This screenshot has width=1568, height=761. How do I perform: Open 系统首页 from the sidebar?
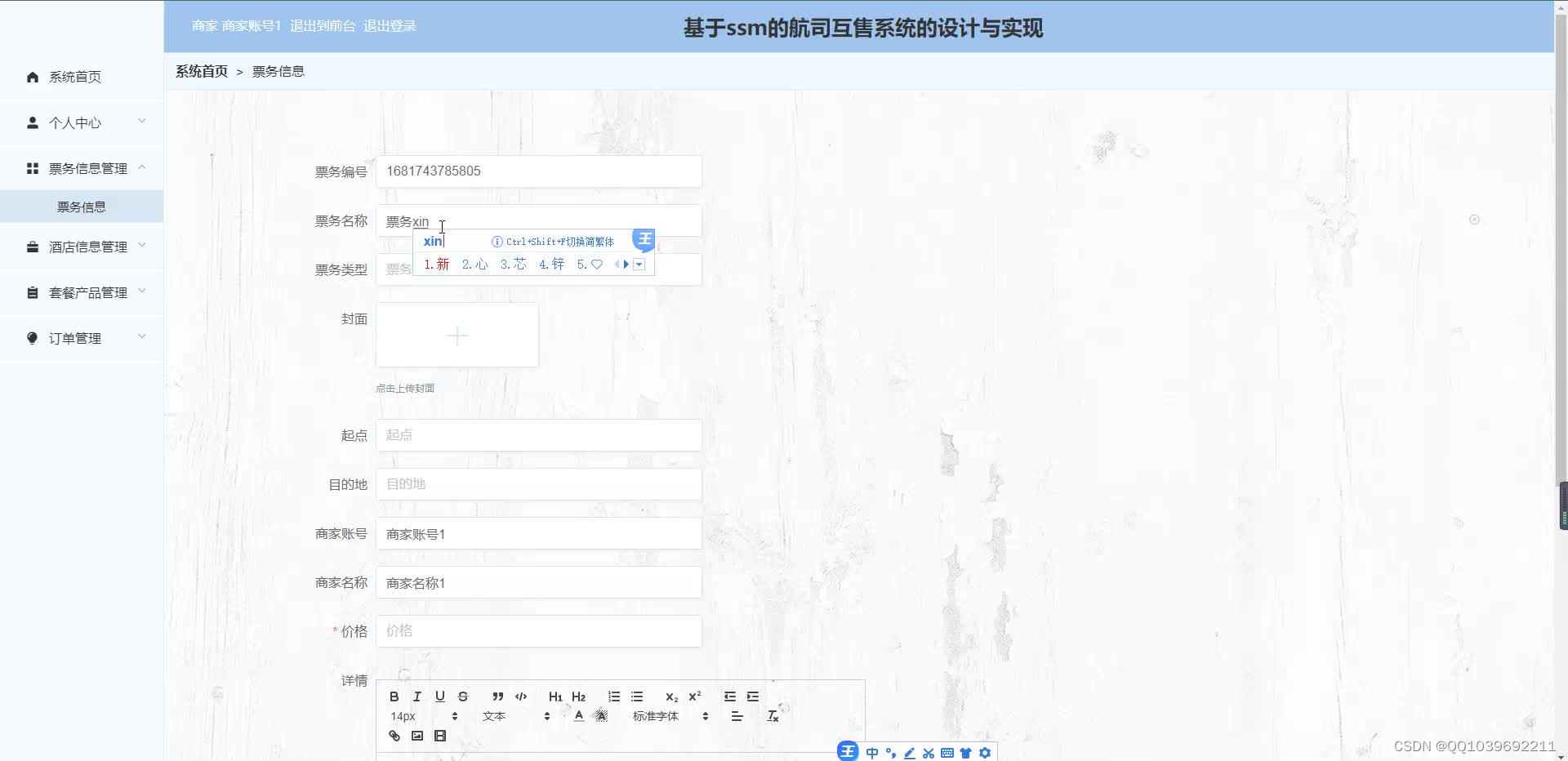point(82,77)
